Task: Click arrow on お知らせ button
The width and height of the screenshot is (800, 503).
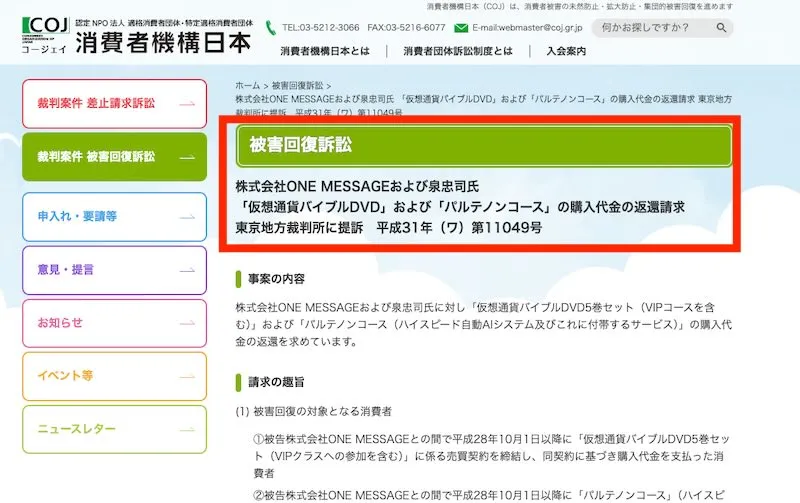Action: (x=187, y=323)
